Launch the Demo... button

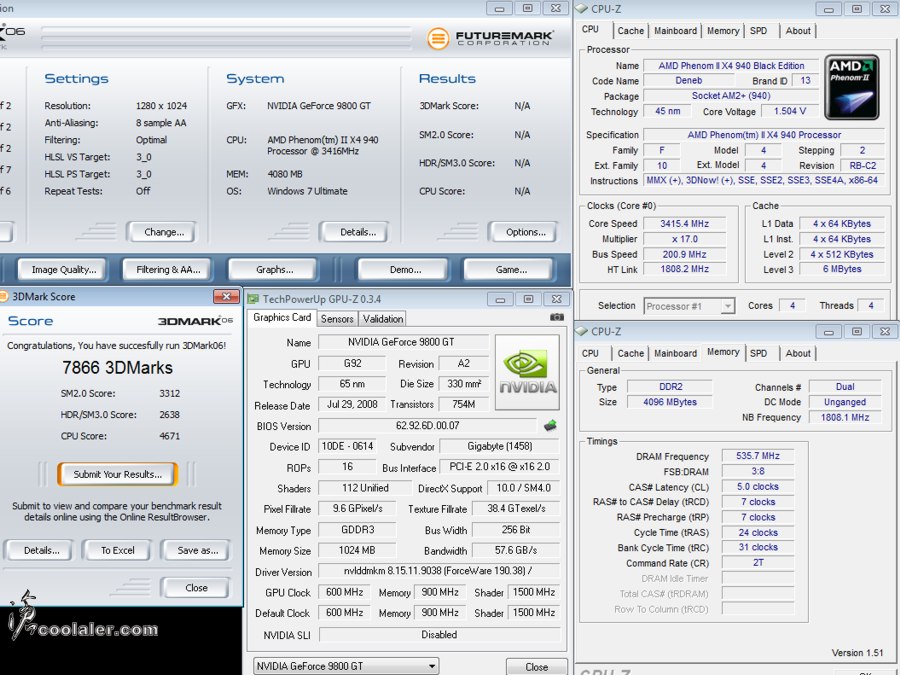[405, 269]
